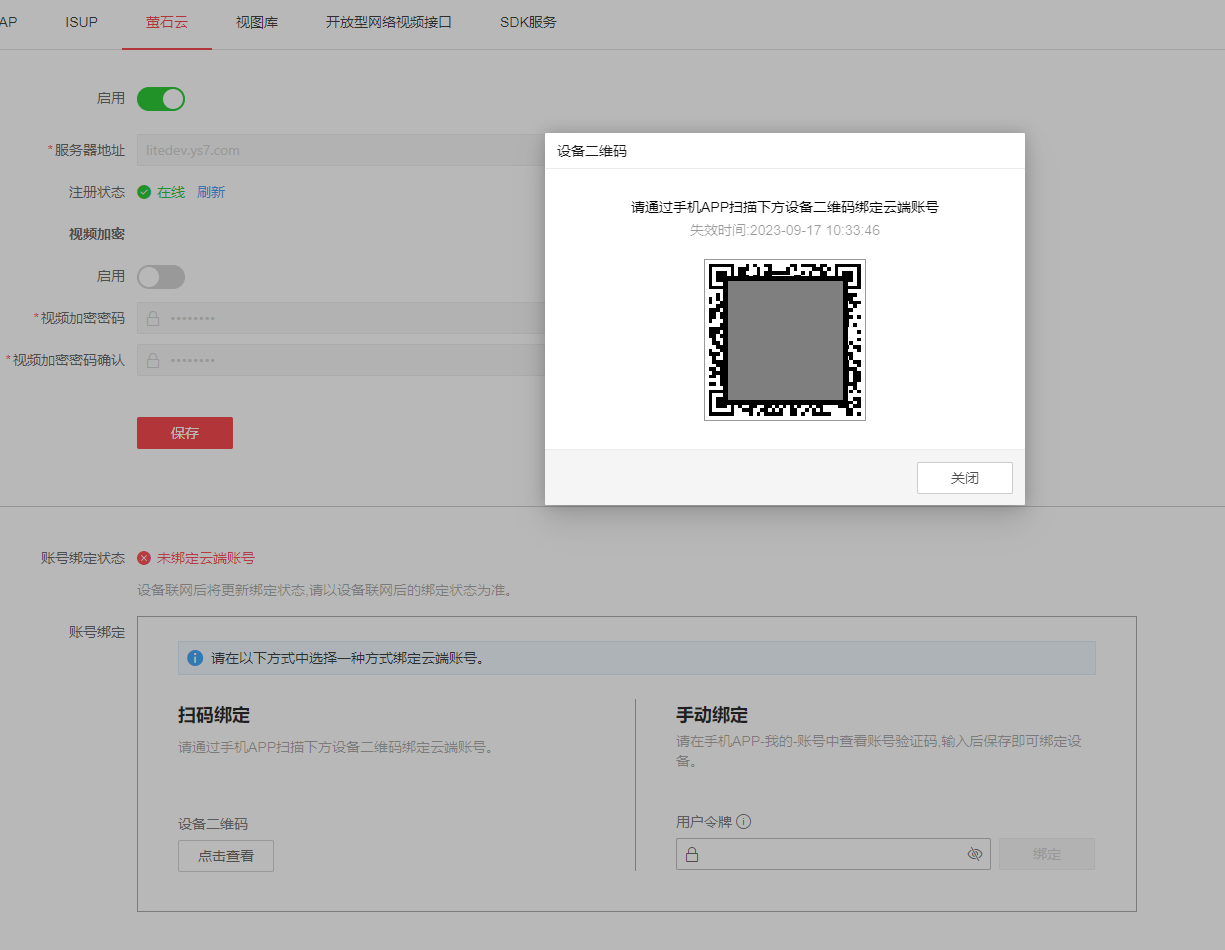The height and width of the screenshot is (950, 1225).
Task: Click the 用户令牌 token input field
Action: [x=833, y=854]
